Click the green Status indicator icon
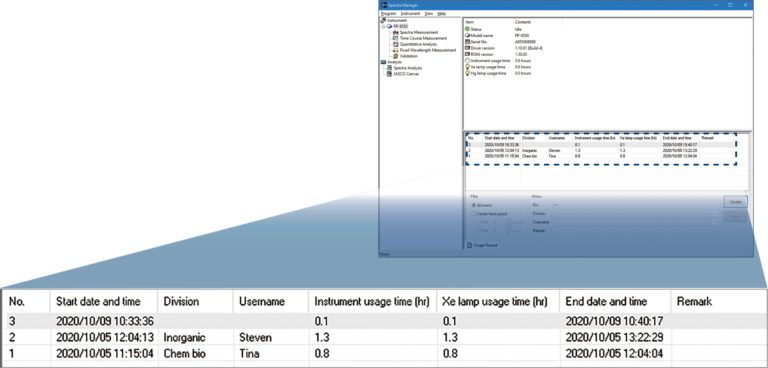Screen dimensions: 768x368 (467, 29)
